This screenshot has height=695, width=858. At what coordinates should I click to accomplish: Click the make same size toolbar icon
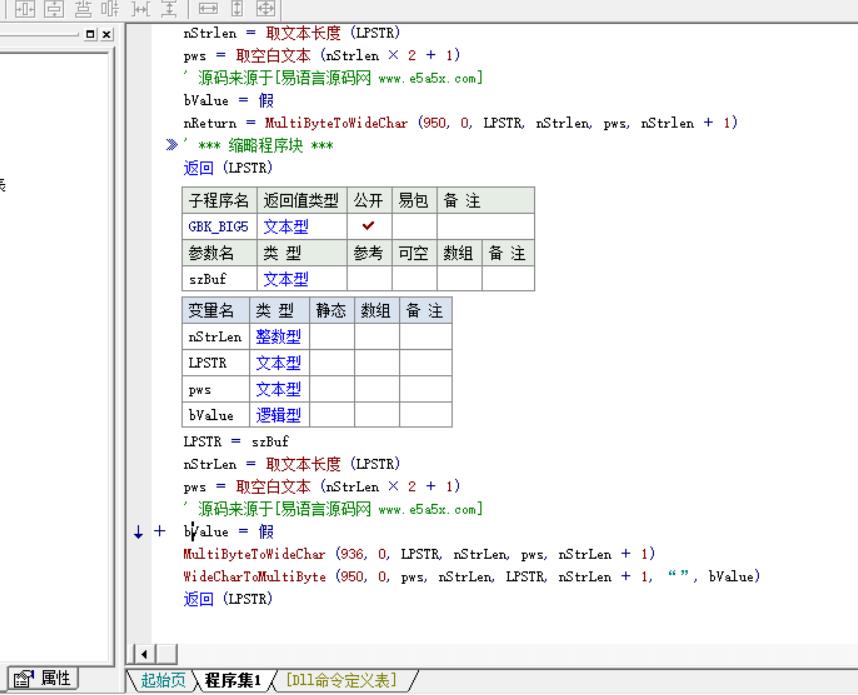266,8
